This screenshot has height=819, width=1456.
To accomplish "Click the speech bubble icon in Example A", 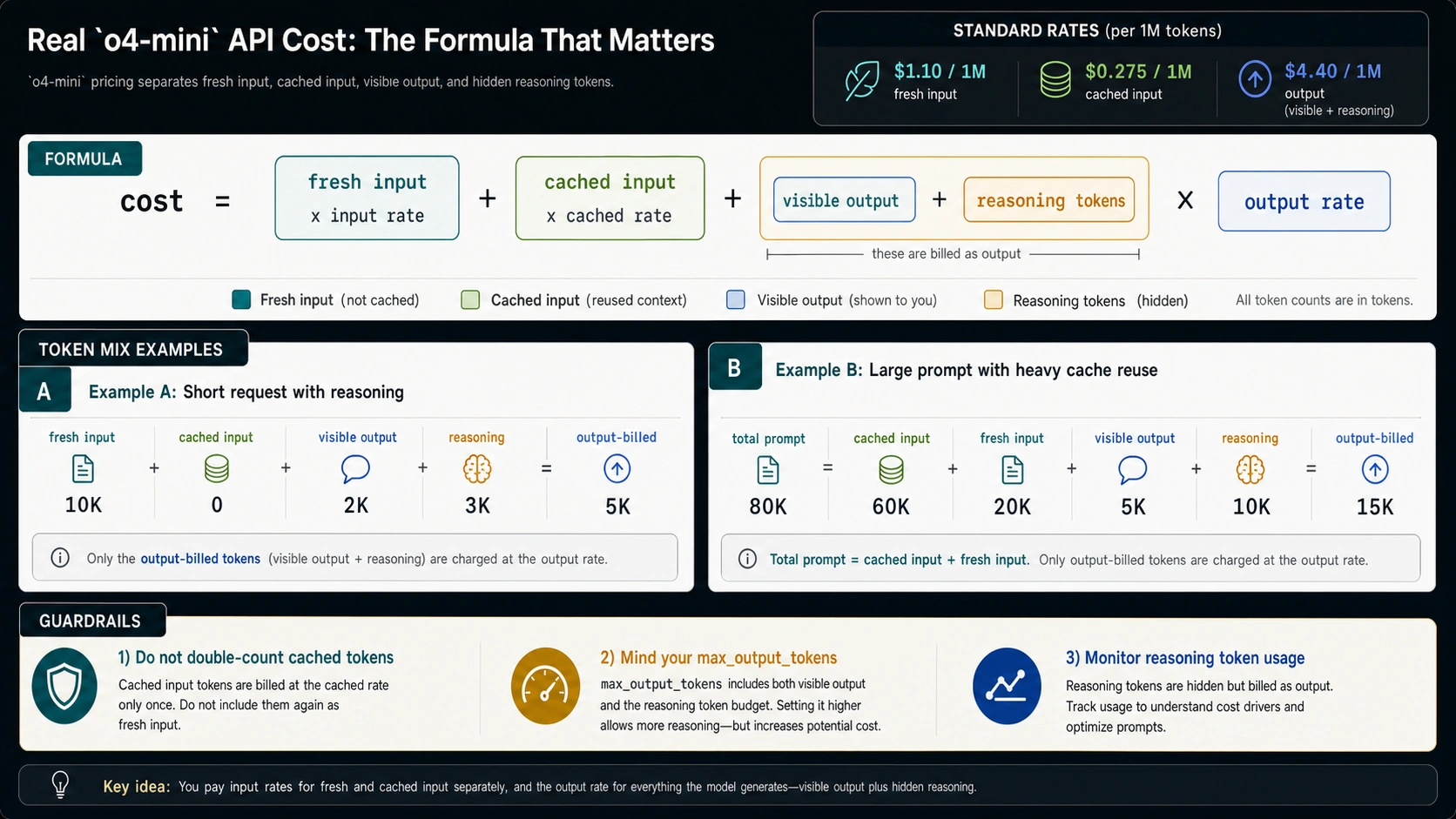I will tap(355, 469).
